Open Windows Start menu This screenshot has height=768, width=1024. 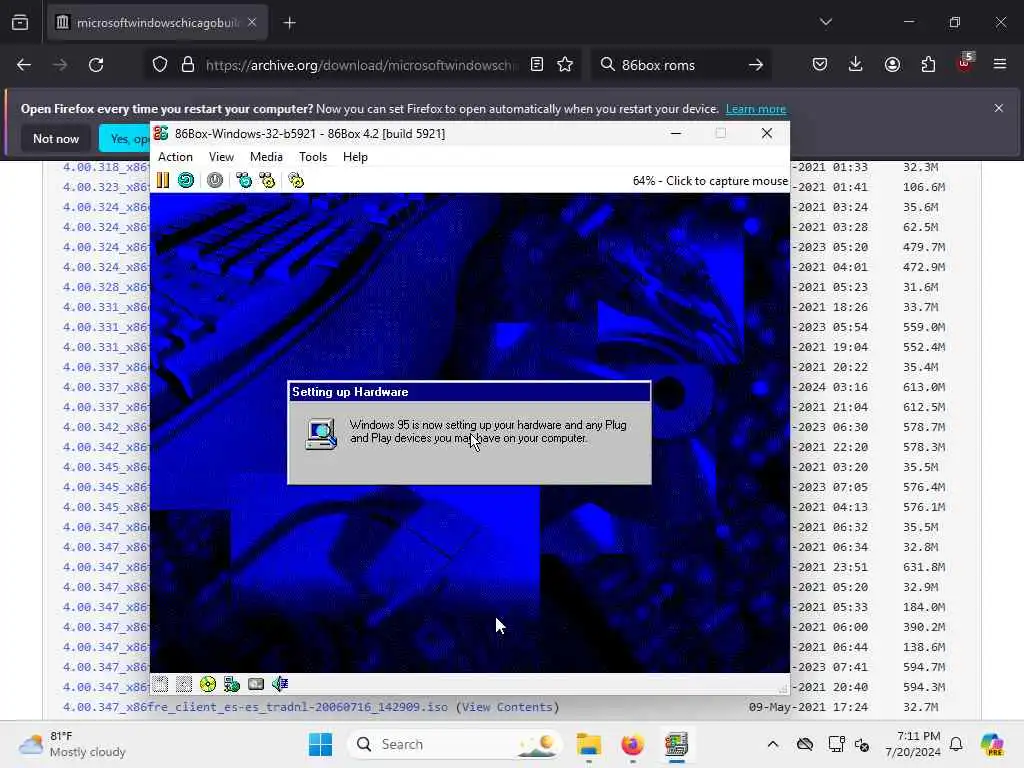click(x=320, y=744)
